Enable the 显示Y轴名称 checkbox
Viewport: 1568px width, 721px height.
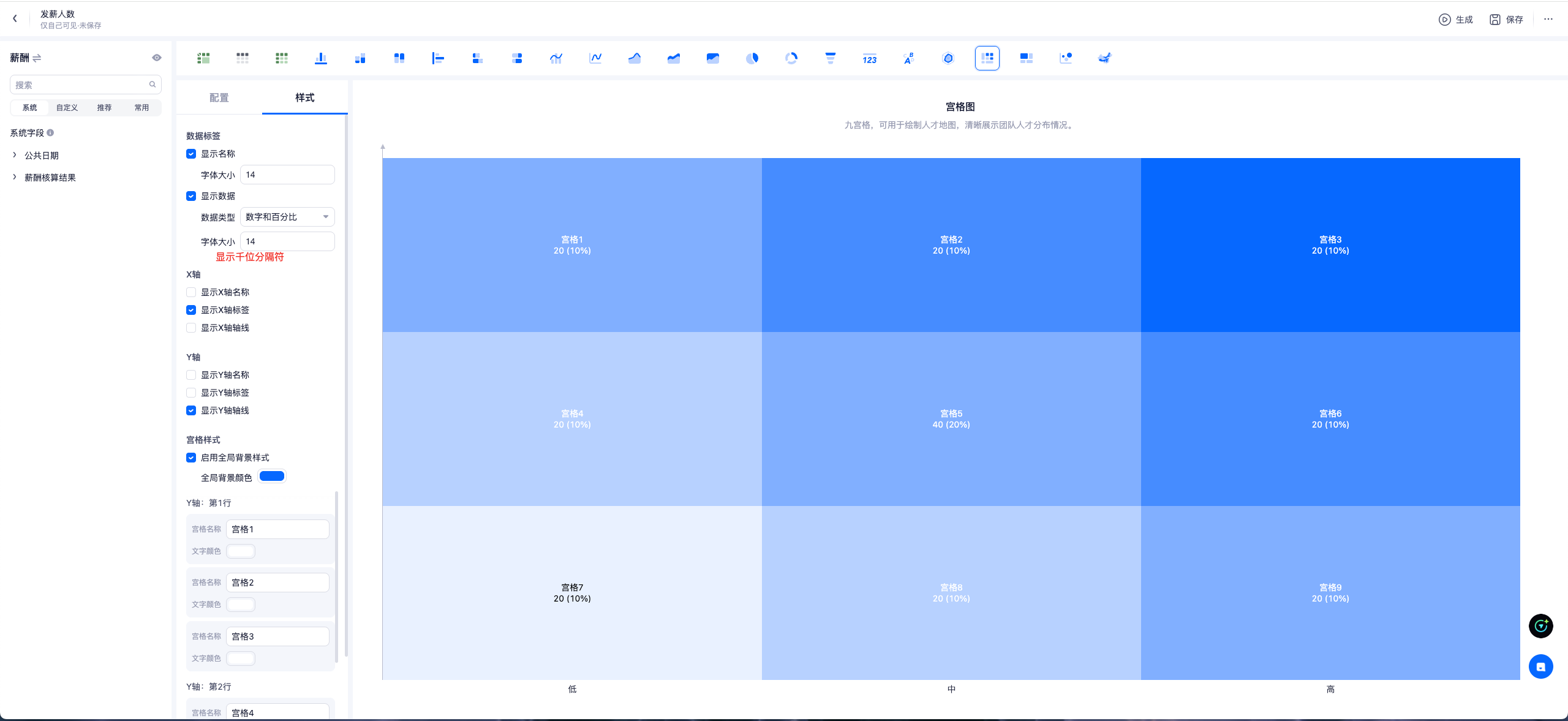pos(191,375)
